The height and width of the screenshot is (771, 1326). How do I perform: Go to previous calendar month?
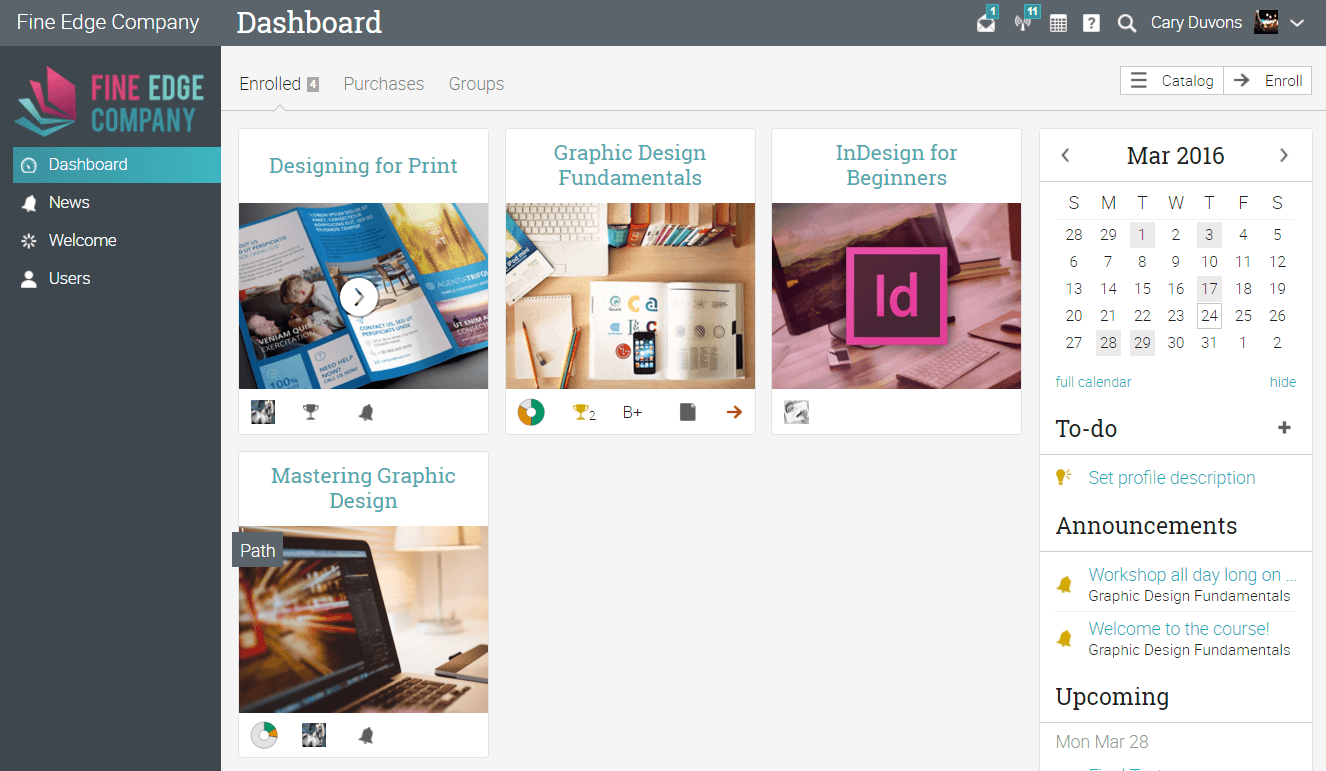[1066, 155]
